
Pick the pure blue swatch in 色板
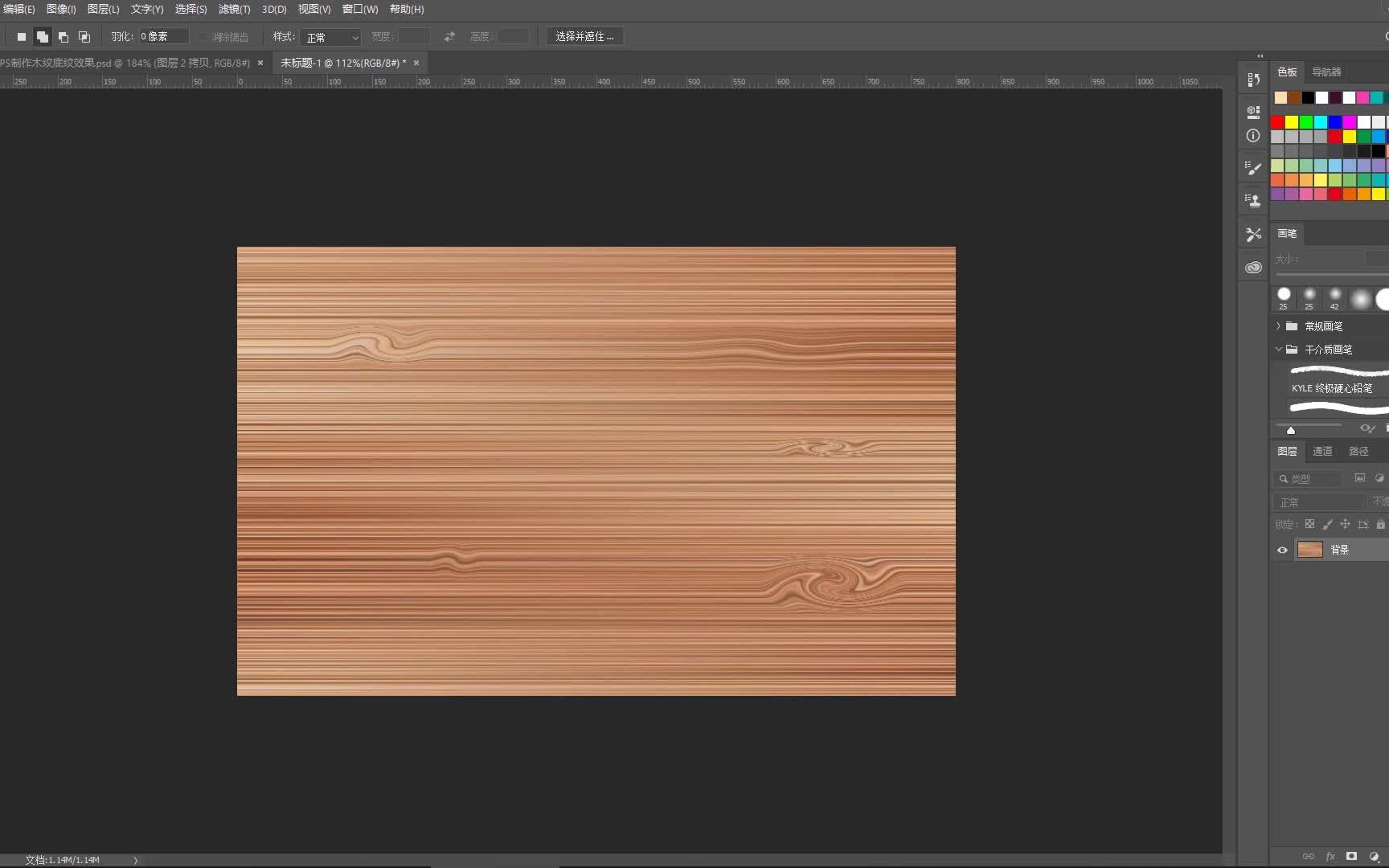[1335, 122]
